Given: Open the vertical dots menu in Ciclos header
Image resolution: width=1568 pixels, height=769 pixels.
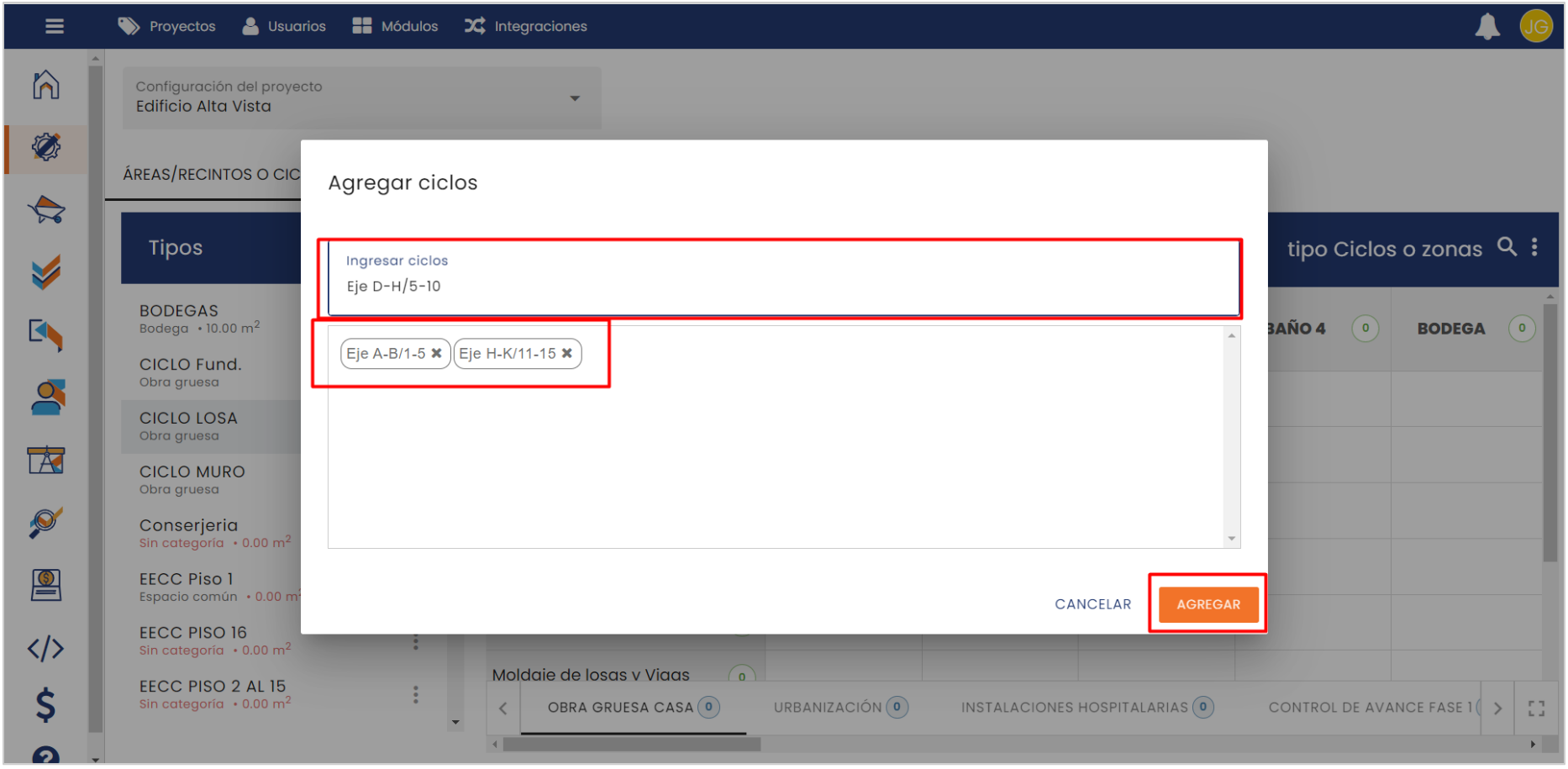Looking at the screenshot, I should pyautogui.click(x=1534, y=247).
